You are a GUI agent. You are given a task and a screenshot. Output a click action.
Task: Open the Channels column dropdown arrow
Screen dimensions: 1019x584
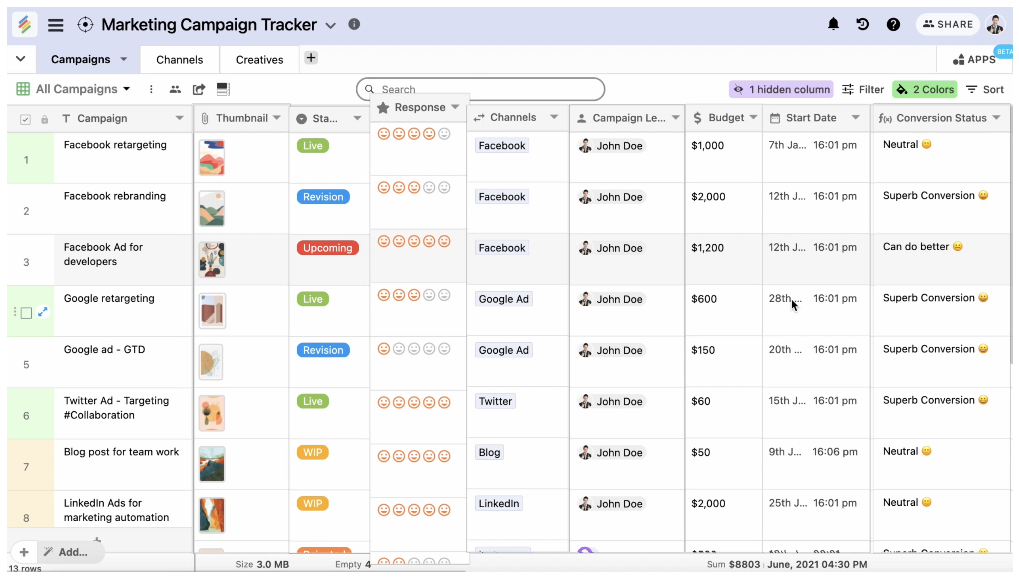point(554,118)
